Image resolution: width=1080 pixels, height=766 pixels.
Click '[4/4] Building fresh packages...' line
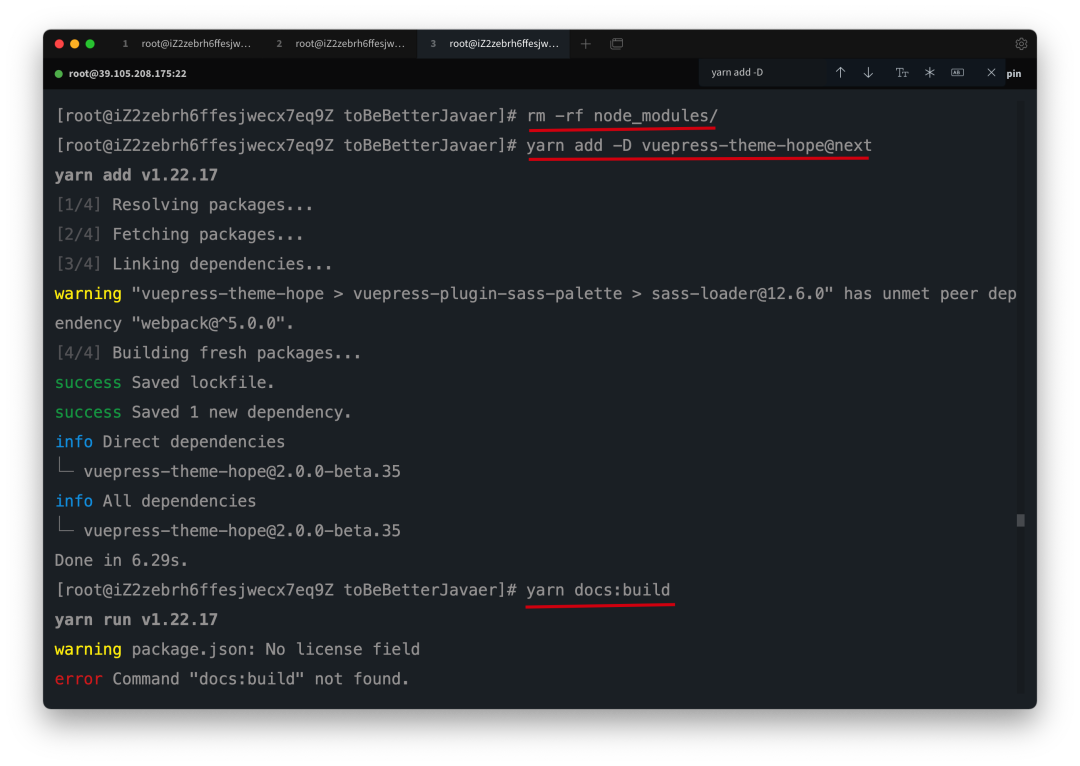[209, 353]
